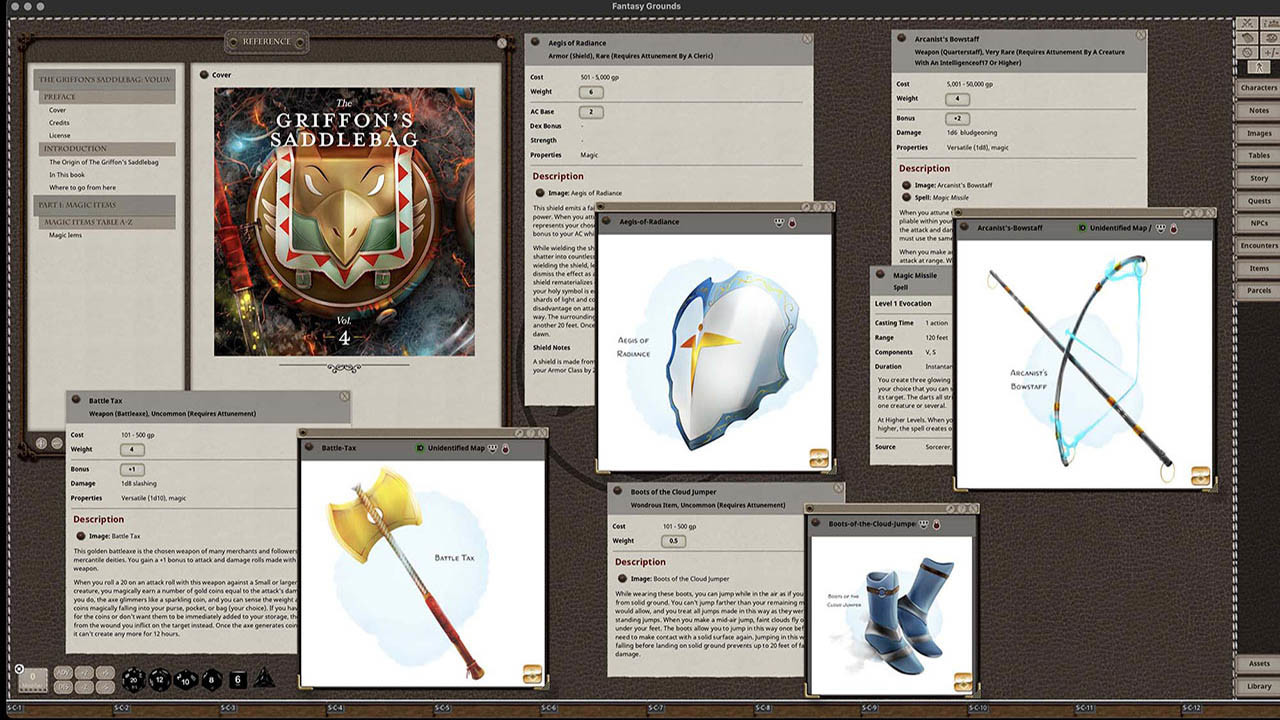Open the +/- modifiers panel

coord(1271,52)
